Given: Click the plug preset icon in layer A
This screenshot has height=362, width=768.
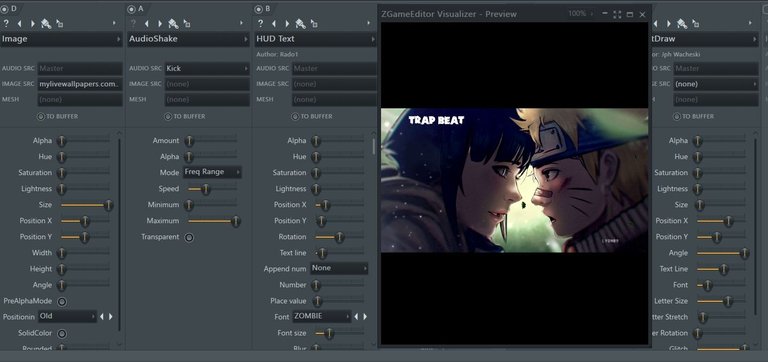Looking at the screenshot, I should [173, 23].
